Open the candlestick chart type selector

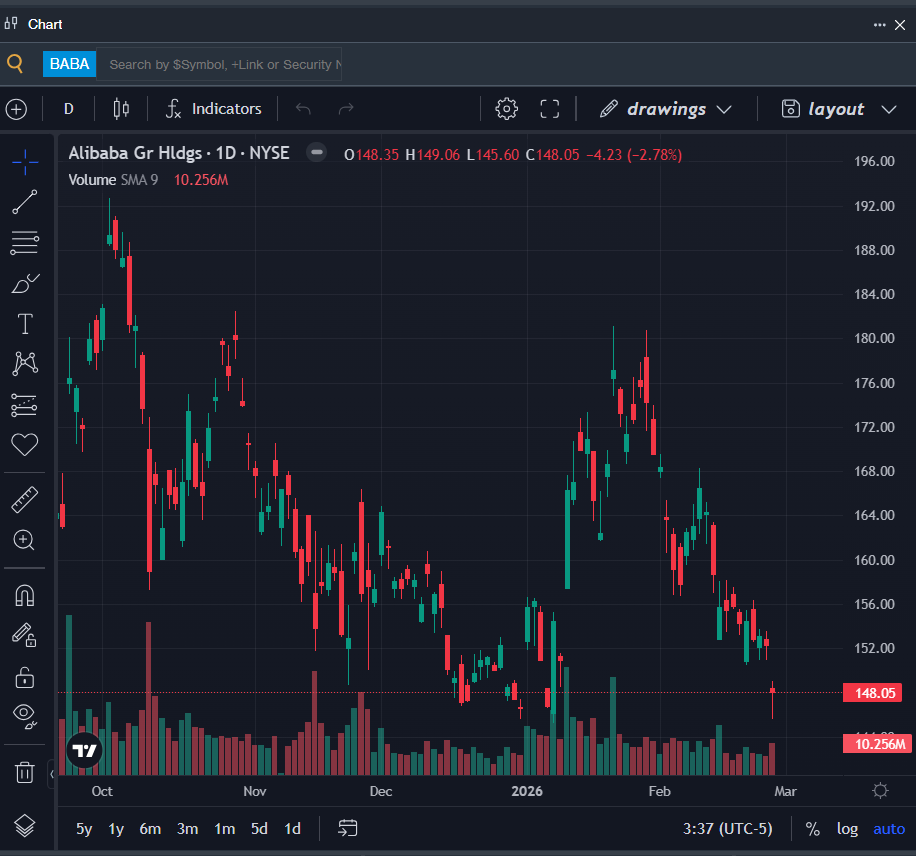pos(121,109)
